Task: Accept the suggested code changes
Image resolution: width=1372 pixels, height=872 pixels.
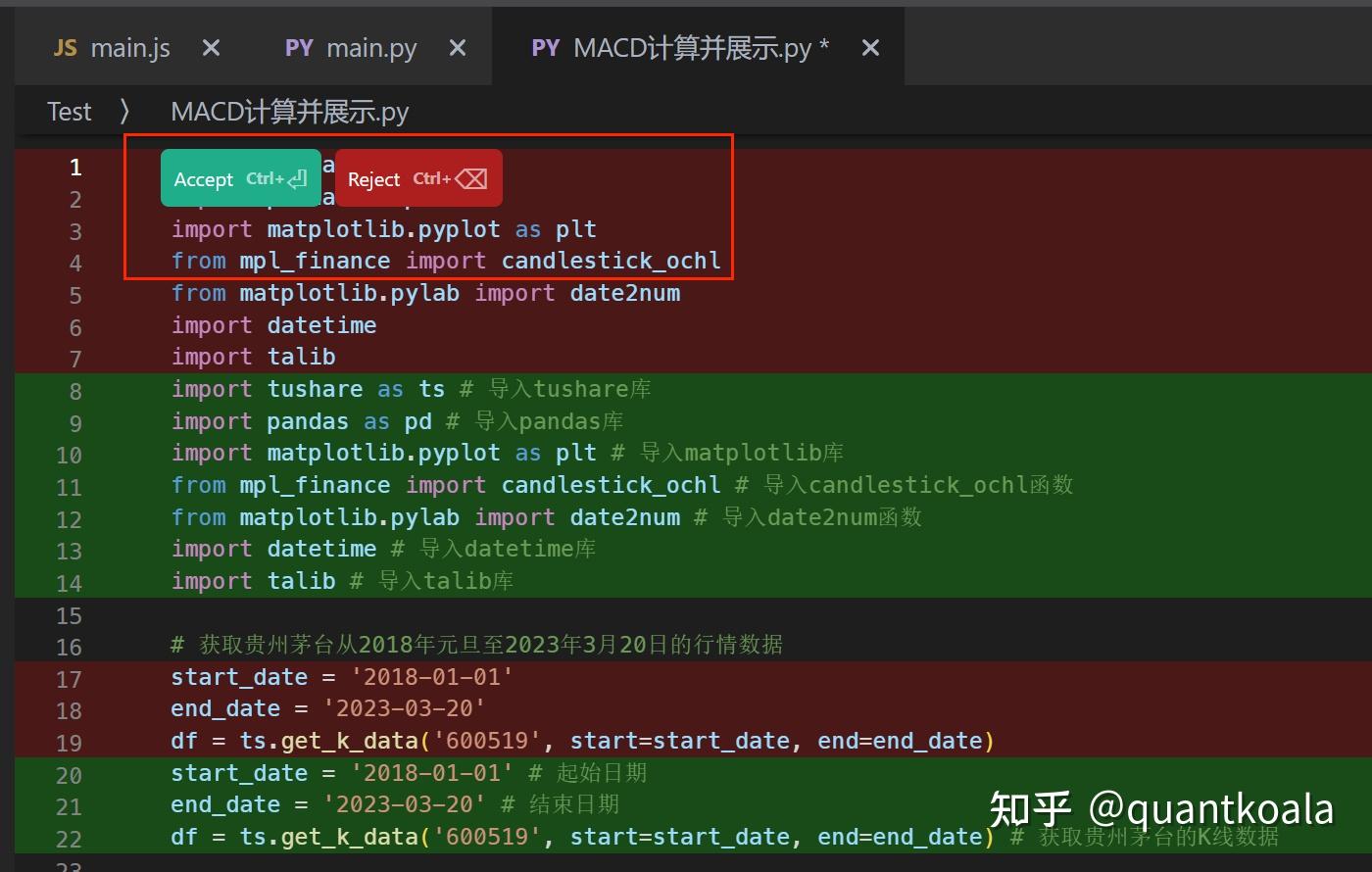Action: pyautogui.click(x=240, y=178)
